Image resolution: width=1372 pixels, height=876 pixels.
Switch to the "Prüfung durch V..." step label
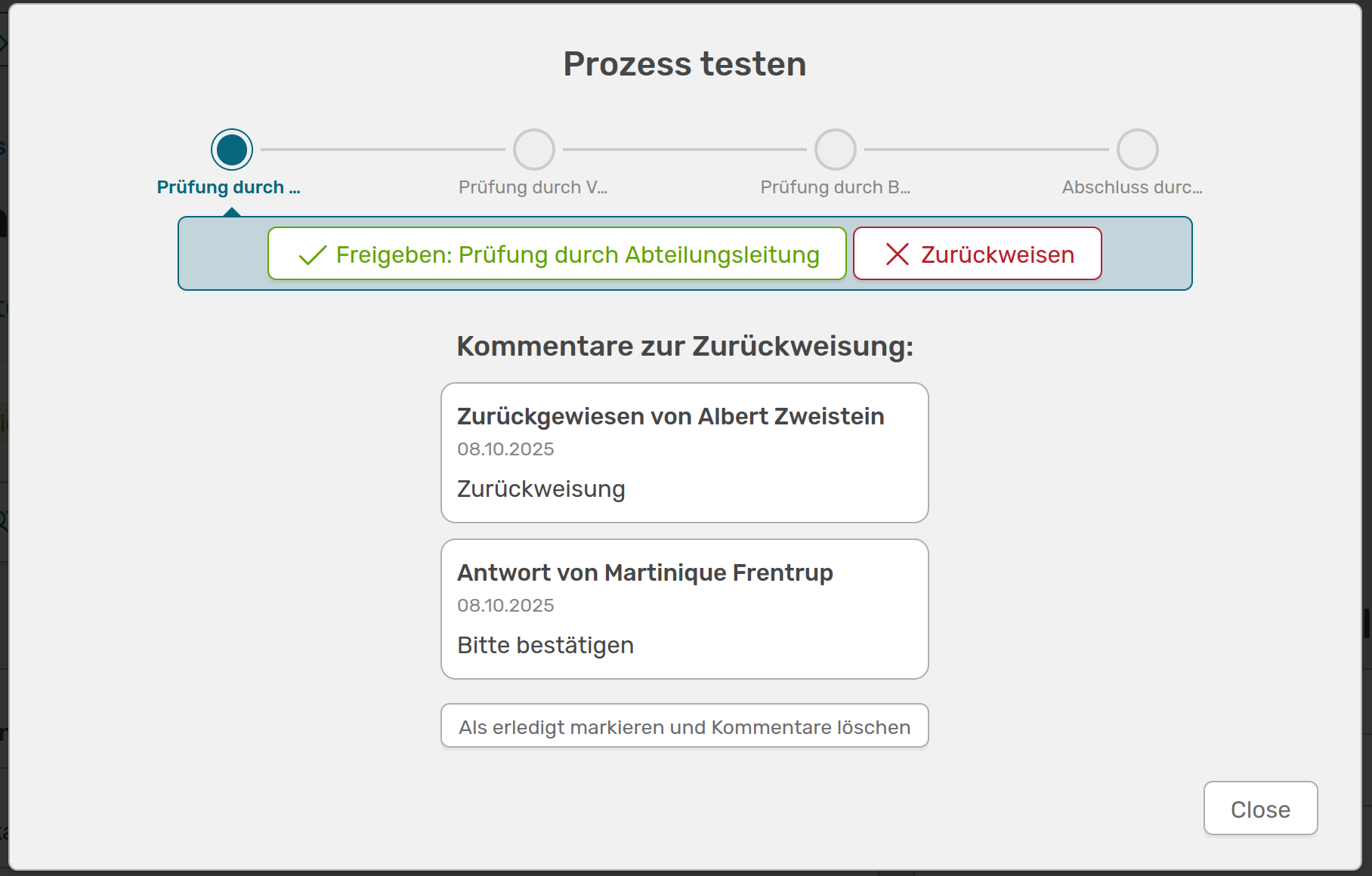pyautogui.click(x=533, y=187)
